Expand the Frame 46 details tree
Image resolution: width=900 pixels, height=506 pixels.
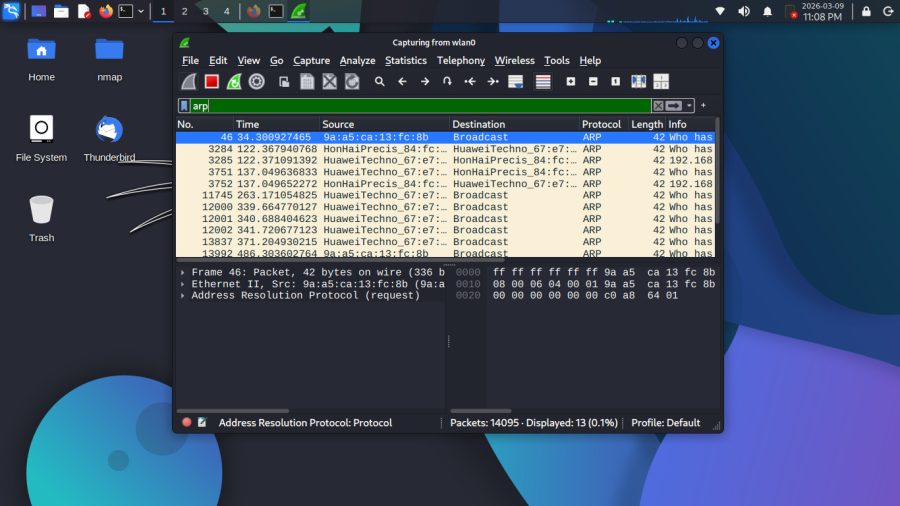click(x=183, y=272)
